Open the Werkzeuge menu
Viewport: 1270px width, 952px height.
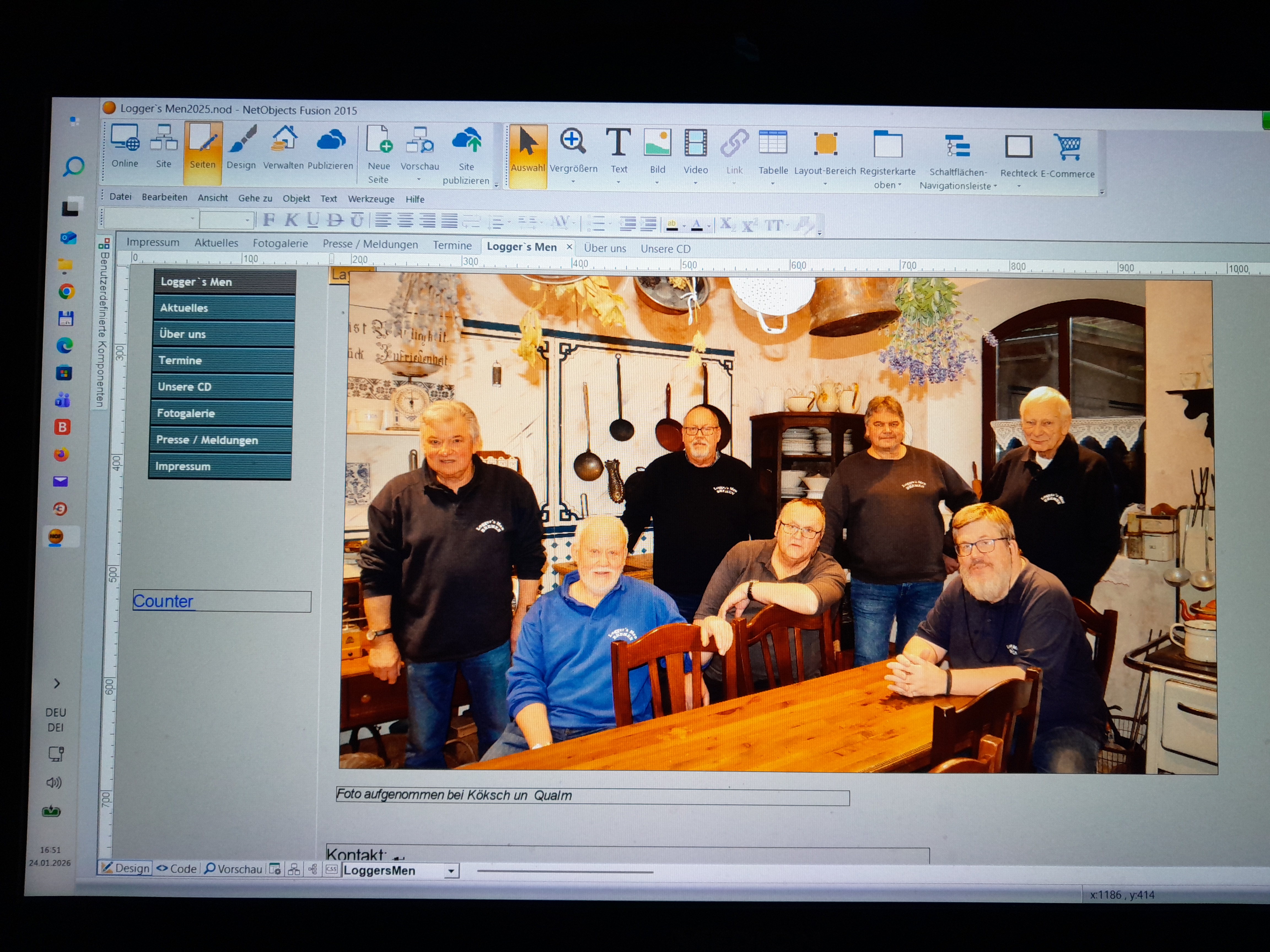371,199
